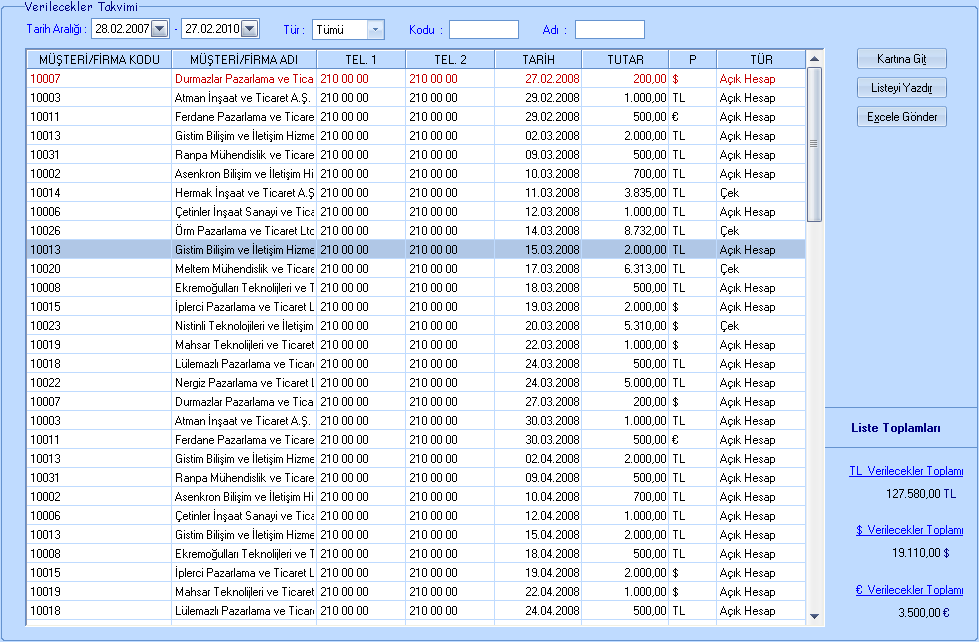
Task: Open the $ Verilecekler Toplamı link
Action: [910, 530]
